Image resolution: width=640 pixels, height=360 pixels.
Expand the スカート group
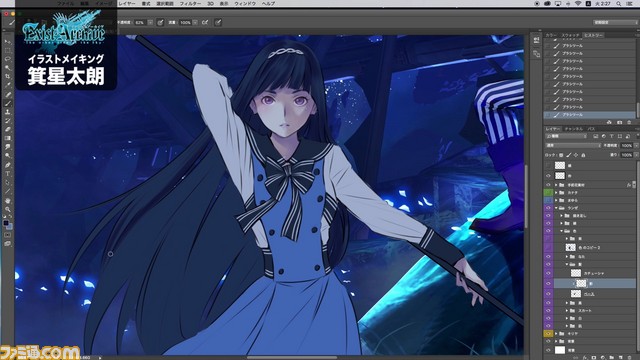tap(567, 311)
